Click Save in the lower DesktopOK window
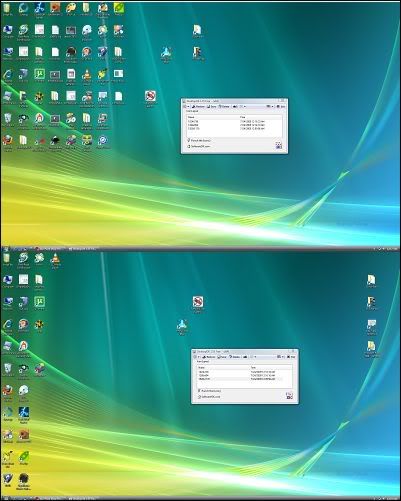 coord(222,357)
